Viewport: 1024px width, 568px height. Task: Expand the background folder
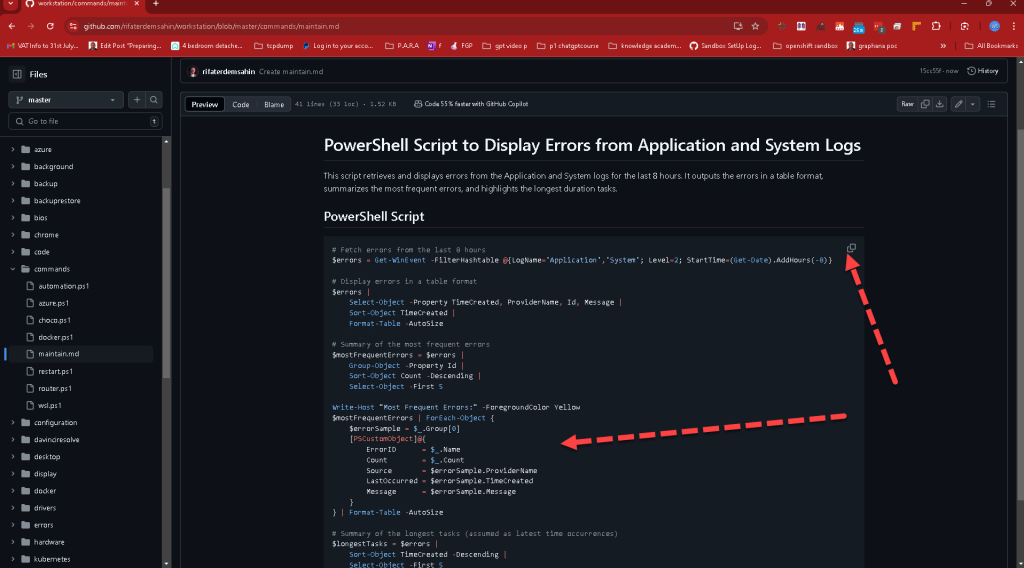click(x=13, y=166)
